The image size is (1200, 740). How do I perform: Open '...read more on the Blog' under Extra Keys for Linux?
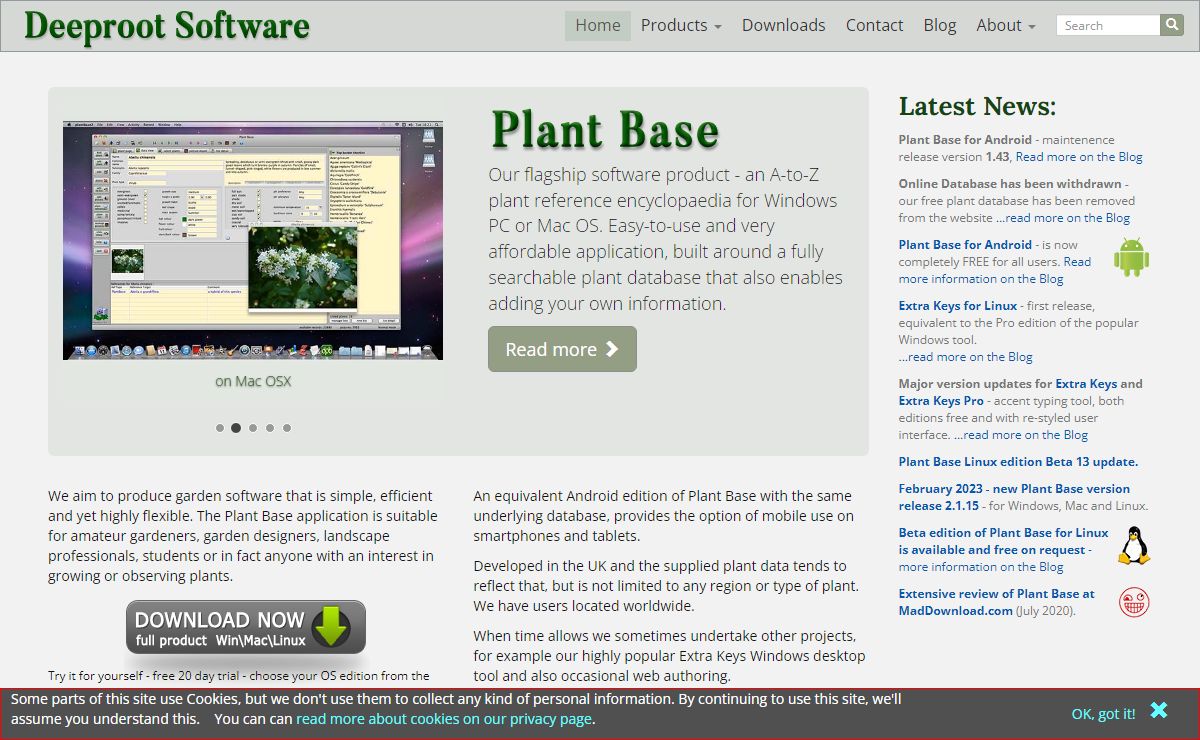tap(966, 357)
